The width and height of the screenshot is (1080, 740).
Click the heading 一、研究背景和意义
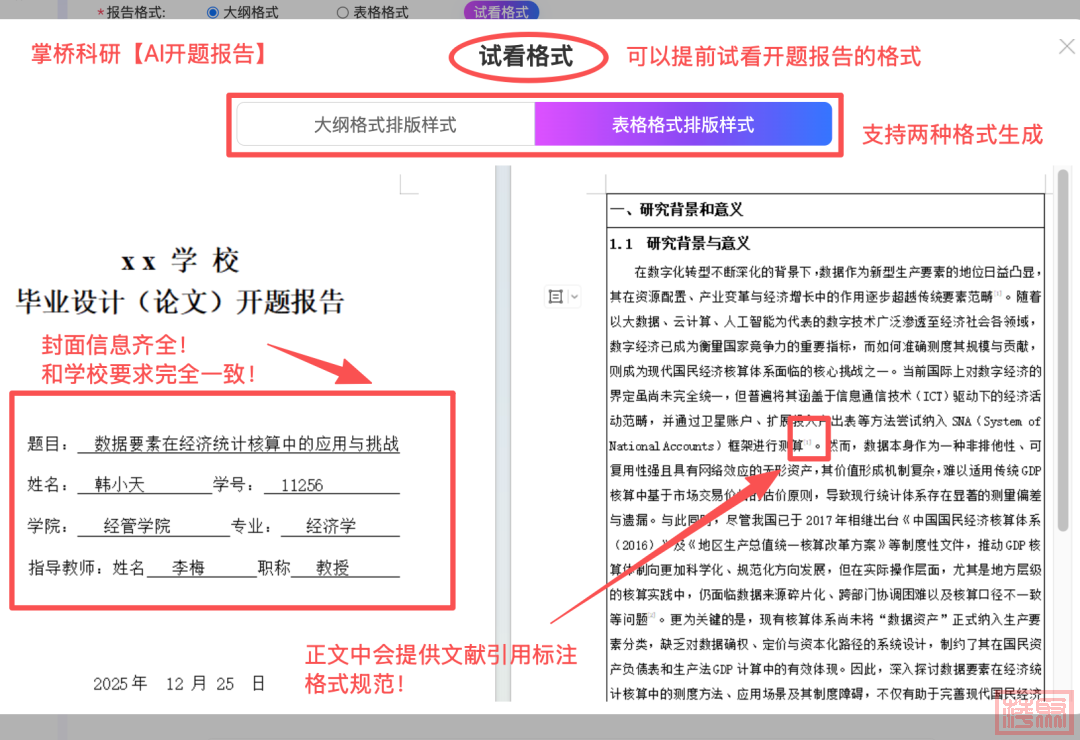pos(676,210)
